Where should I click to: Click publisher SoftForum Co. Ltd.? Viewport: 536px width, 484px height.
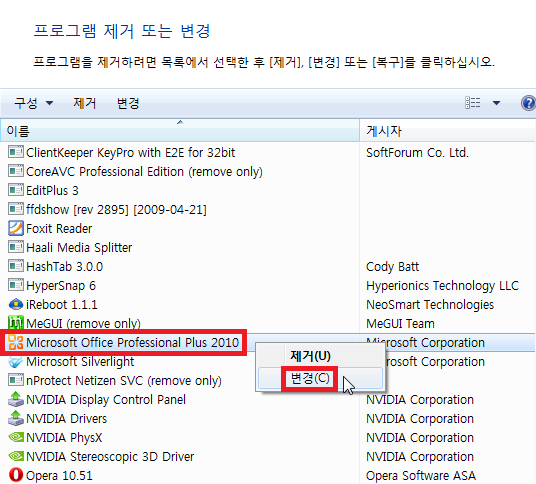click(x=417, y=152)
